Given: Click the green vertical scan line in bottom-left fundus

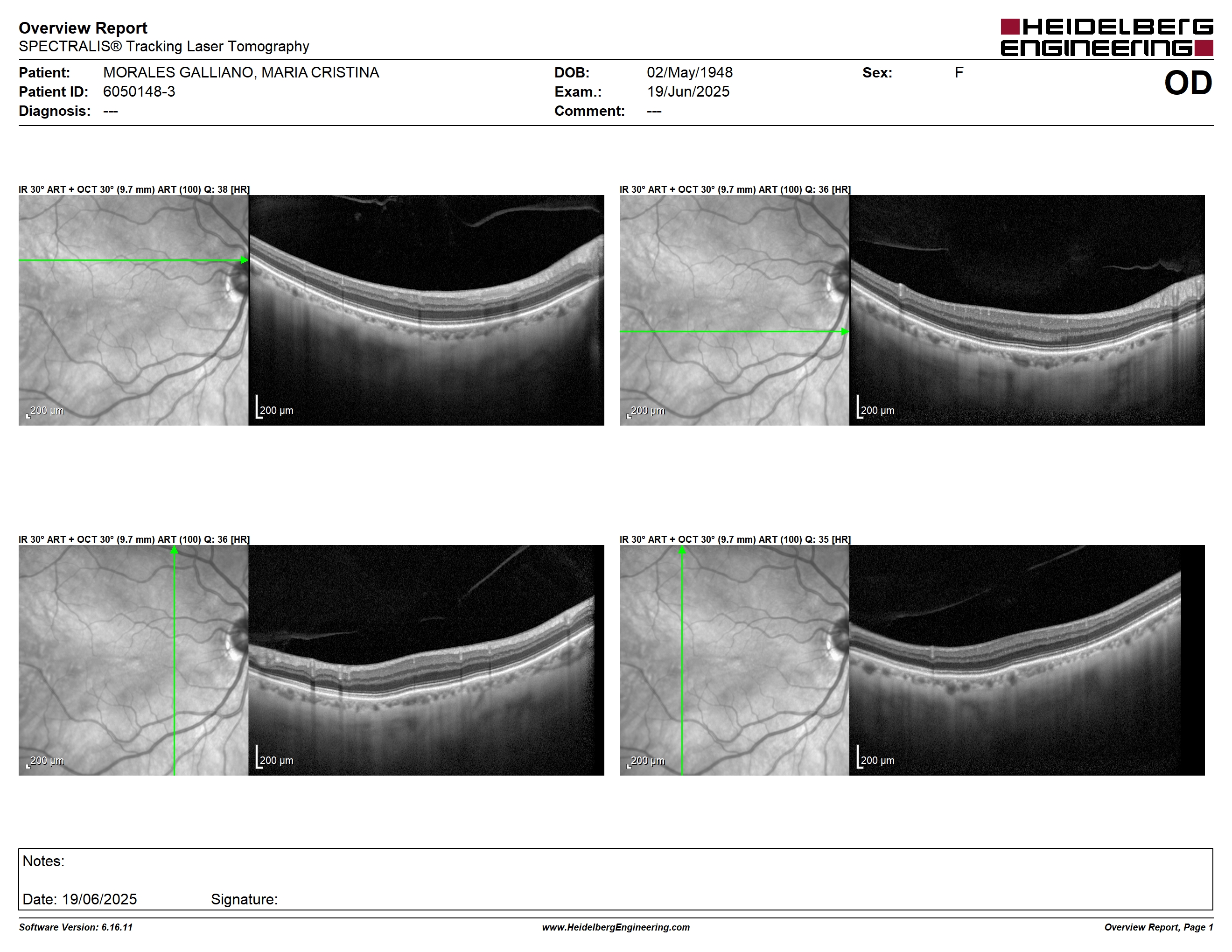Looking at the screenshot, I should click(175, 660).
